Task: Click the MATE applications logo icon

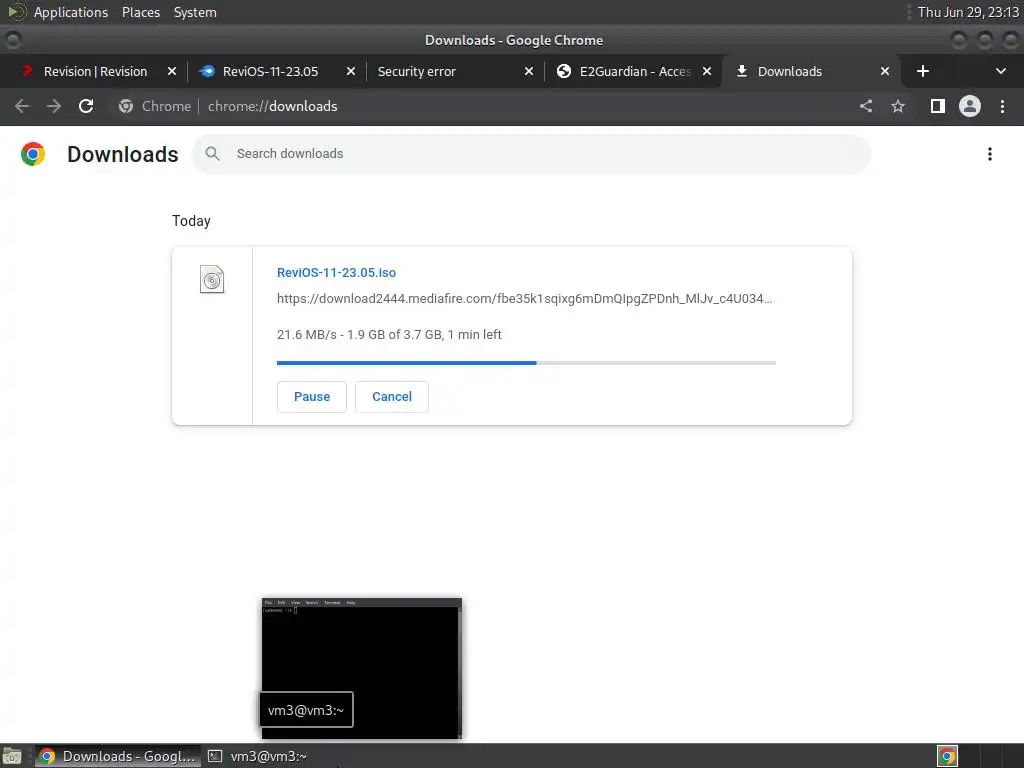Action: [x=16, y=12]
